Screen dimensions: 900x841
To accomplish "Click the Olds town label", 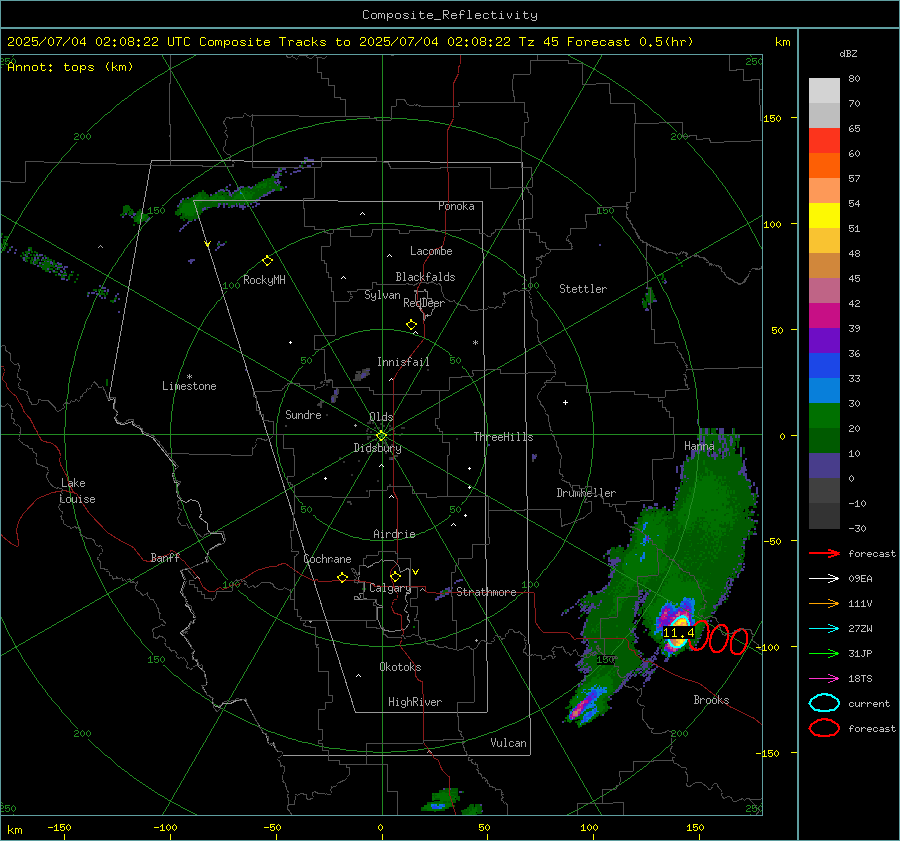I will [381, 417].
